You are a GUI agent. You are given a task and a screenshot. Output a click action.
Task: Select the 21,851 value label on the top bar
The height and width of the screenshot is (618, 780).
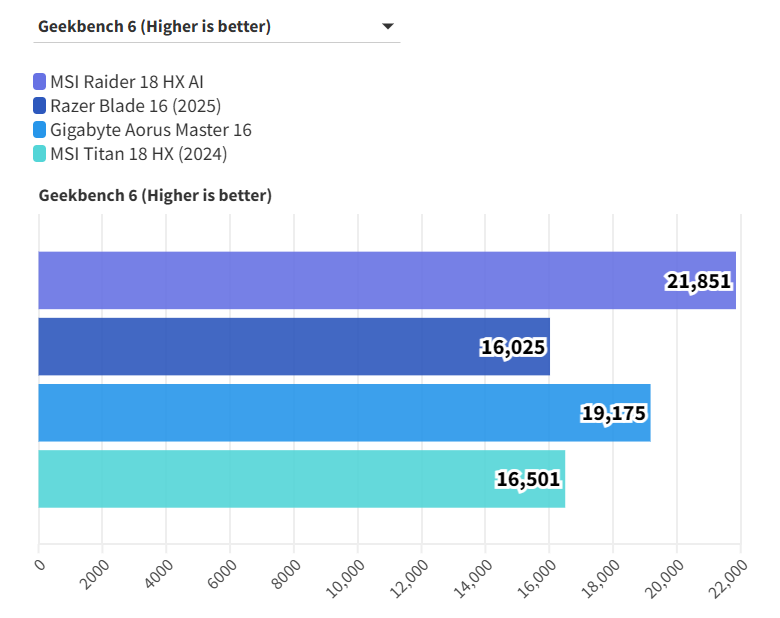[x=699, y=282]
